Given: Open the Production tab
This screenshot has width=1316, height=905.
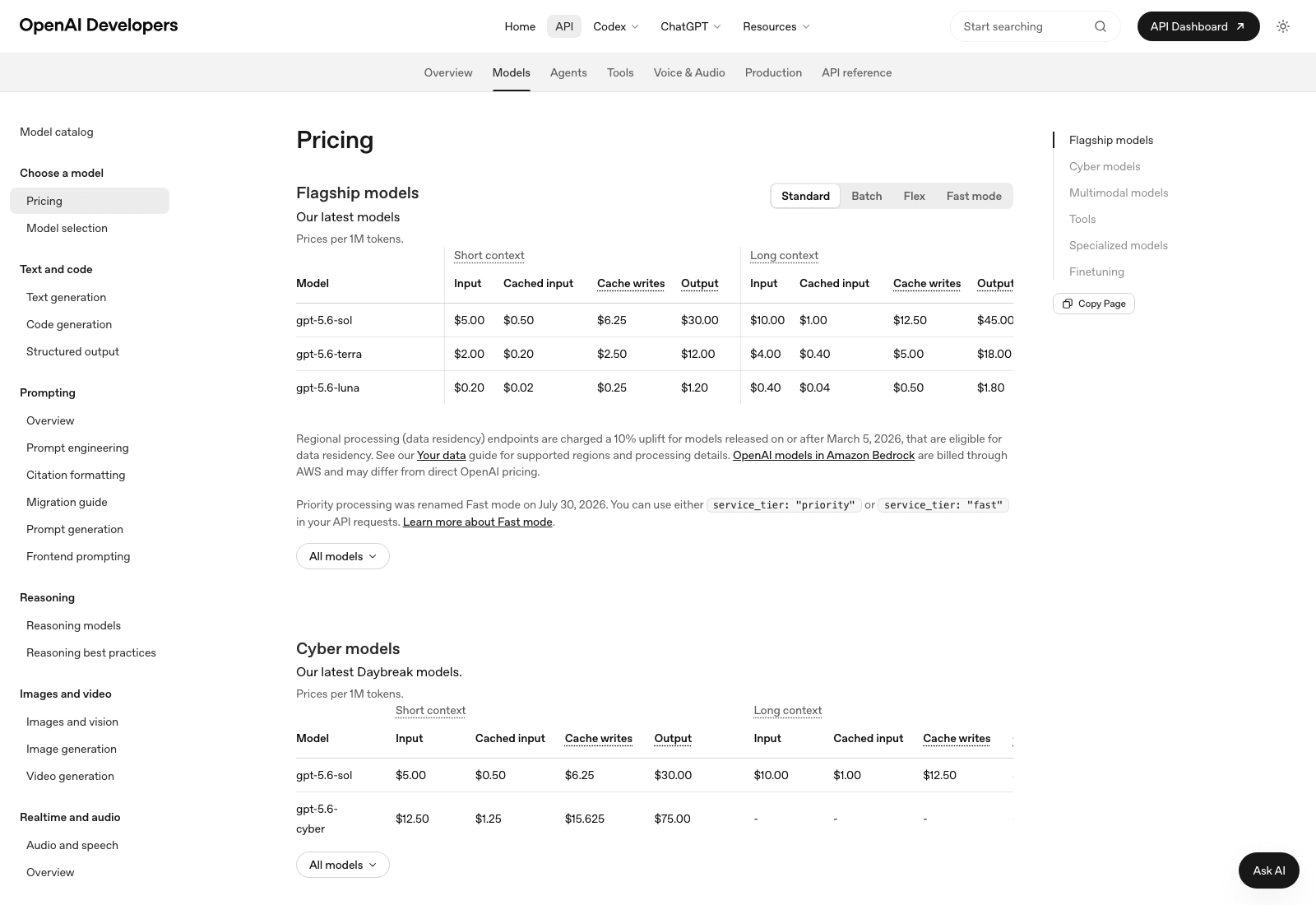Looking at the screenshot, I should 773,72.
